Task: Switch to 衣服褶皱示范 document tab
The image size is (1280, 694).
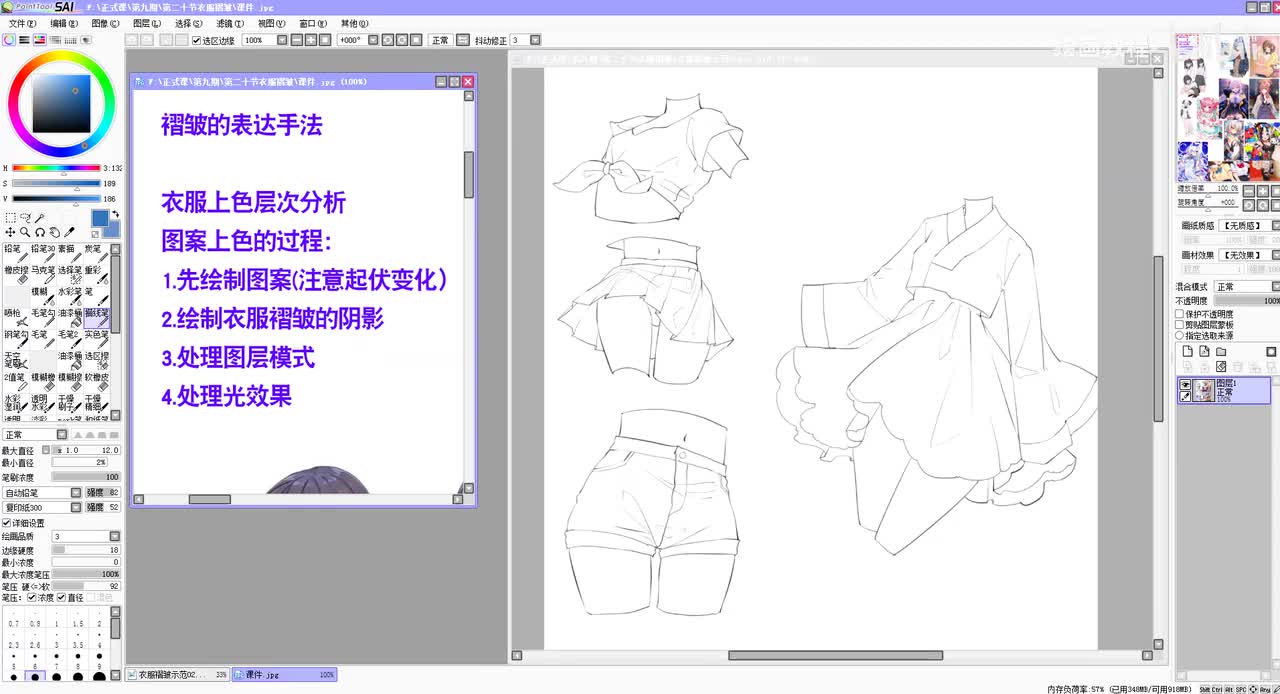Action: pos(177,675)
